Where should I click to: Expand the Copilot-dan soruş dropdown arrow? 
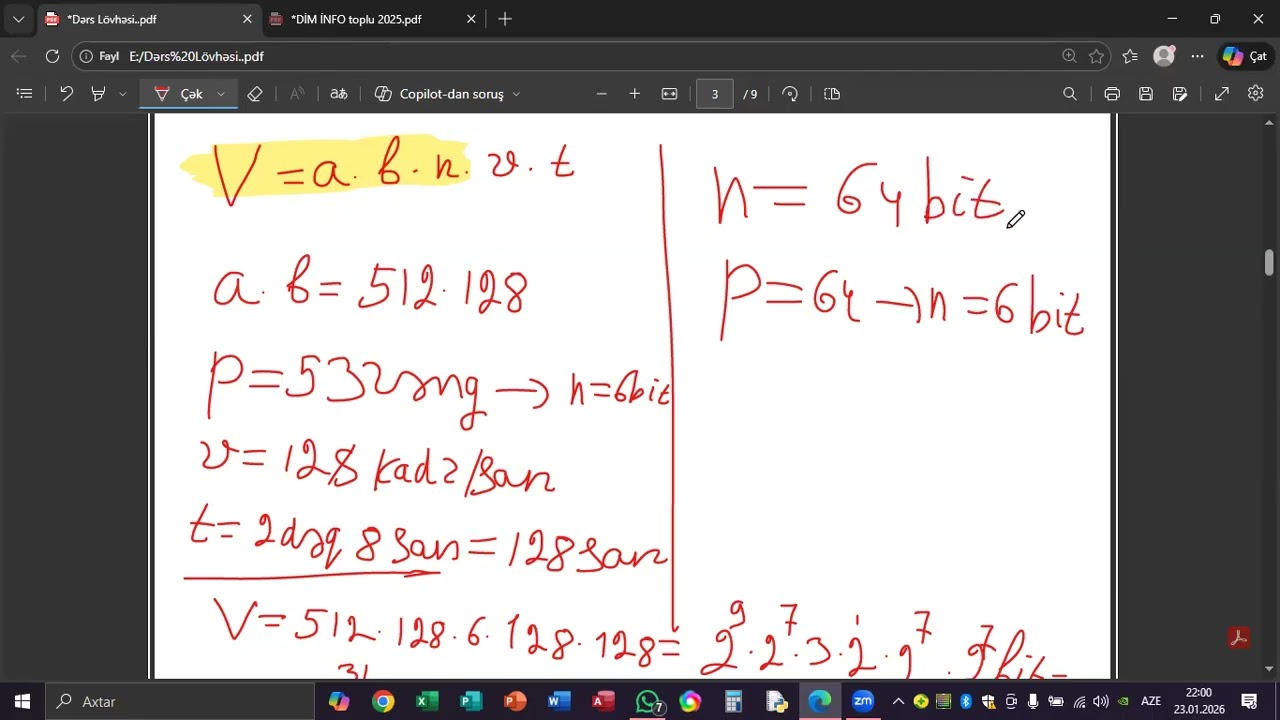(516, 94)
